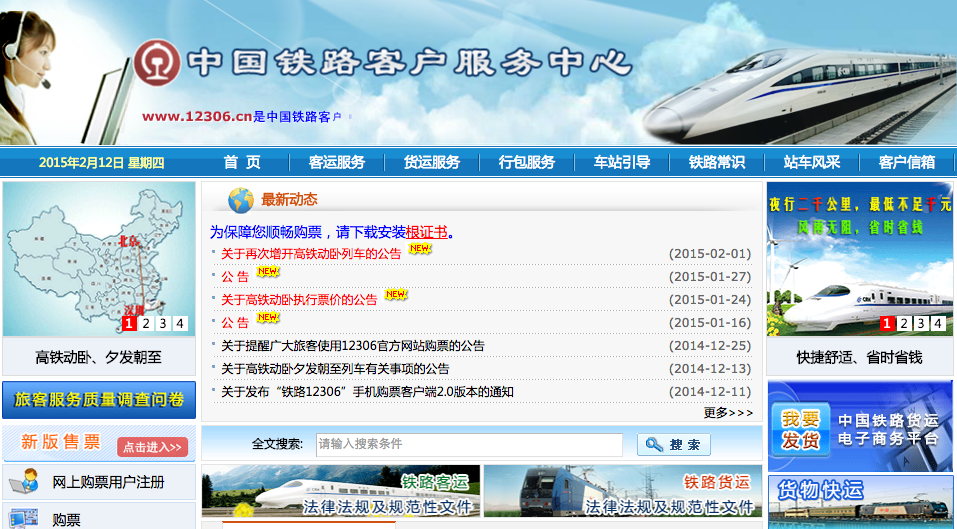Click the 高铁动卧、夕发朝至 caption
Screen dimensions: 957x529
pyautogui.click(x=99, y=357)
